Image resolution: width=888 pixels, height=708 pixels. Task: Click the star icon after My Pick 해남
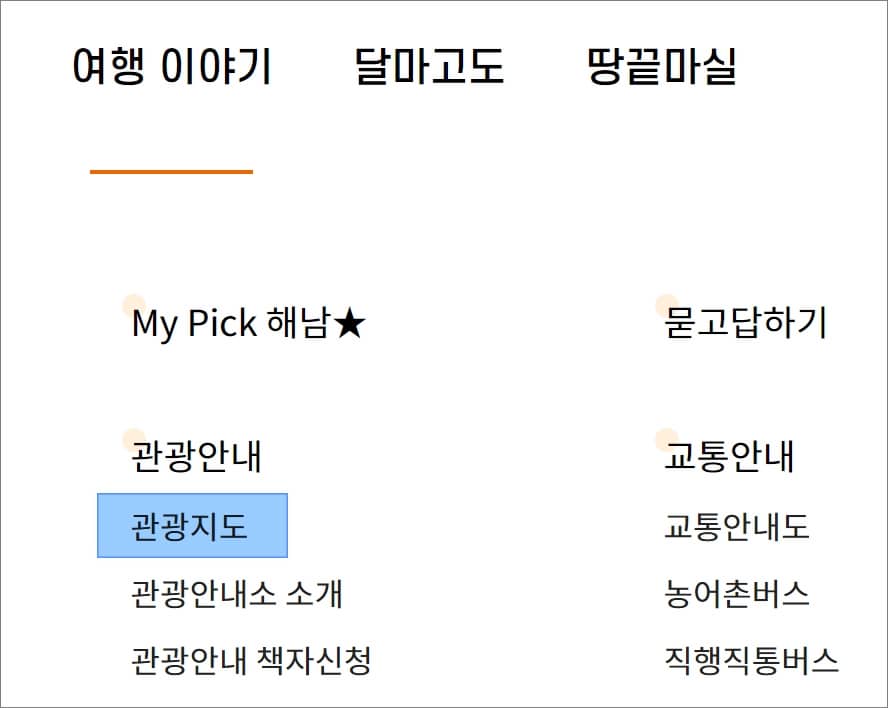coord(349,324)
